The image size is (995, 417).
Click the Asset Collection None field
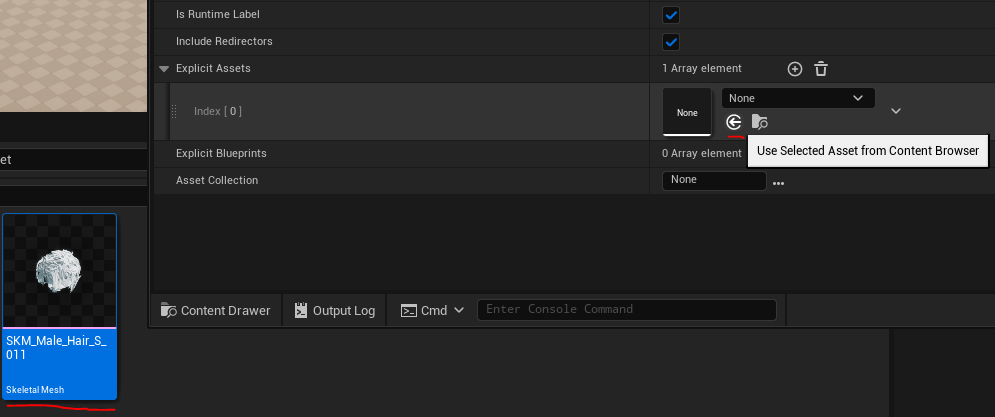click(x=713, y=180)
